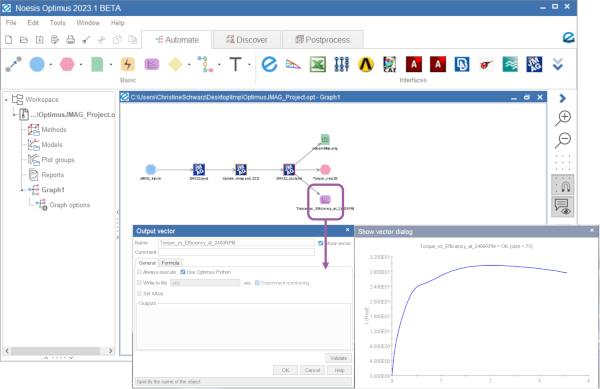
Task: Toggle the comment visibility eye icon
Action: (562, 207)
